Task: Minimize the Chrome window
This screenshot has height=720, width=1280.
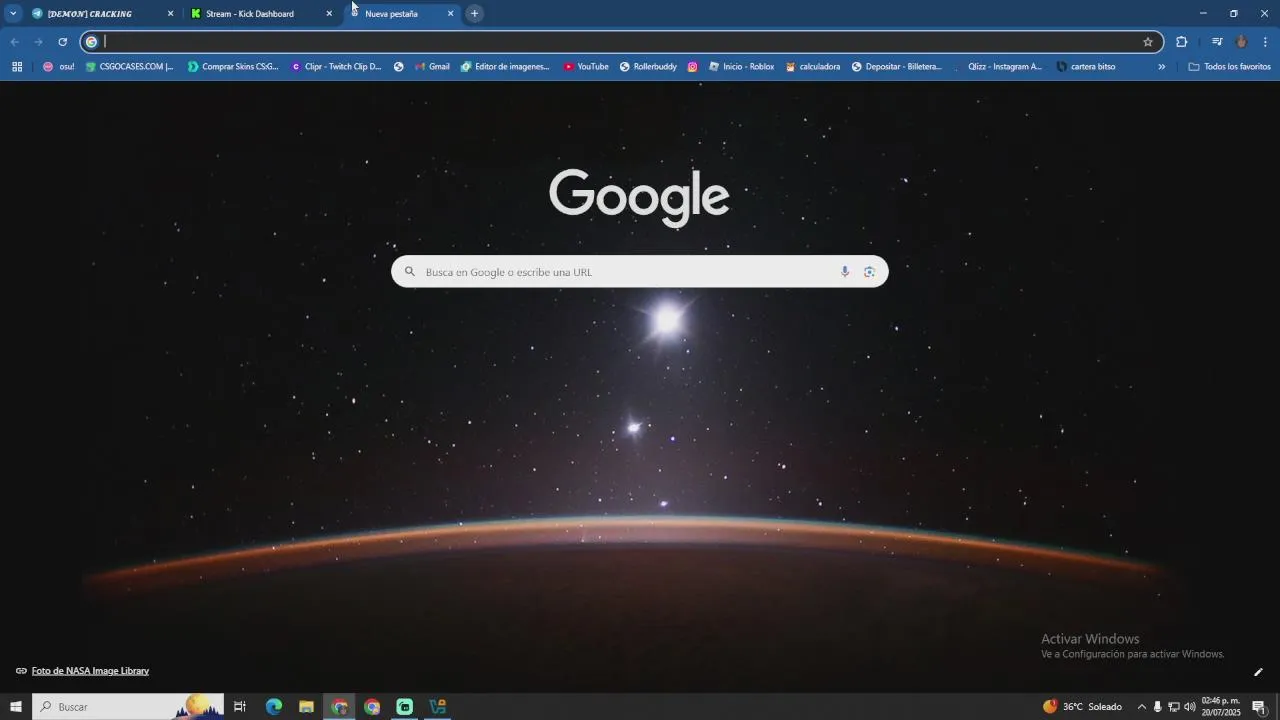Action: point(1203,13)
